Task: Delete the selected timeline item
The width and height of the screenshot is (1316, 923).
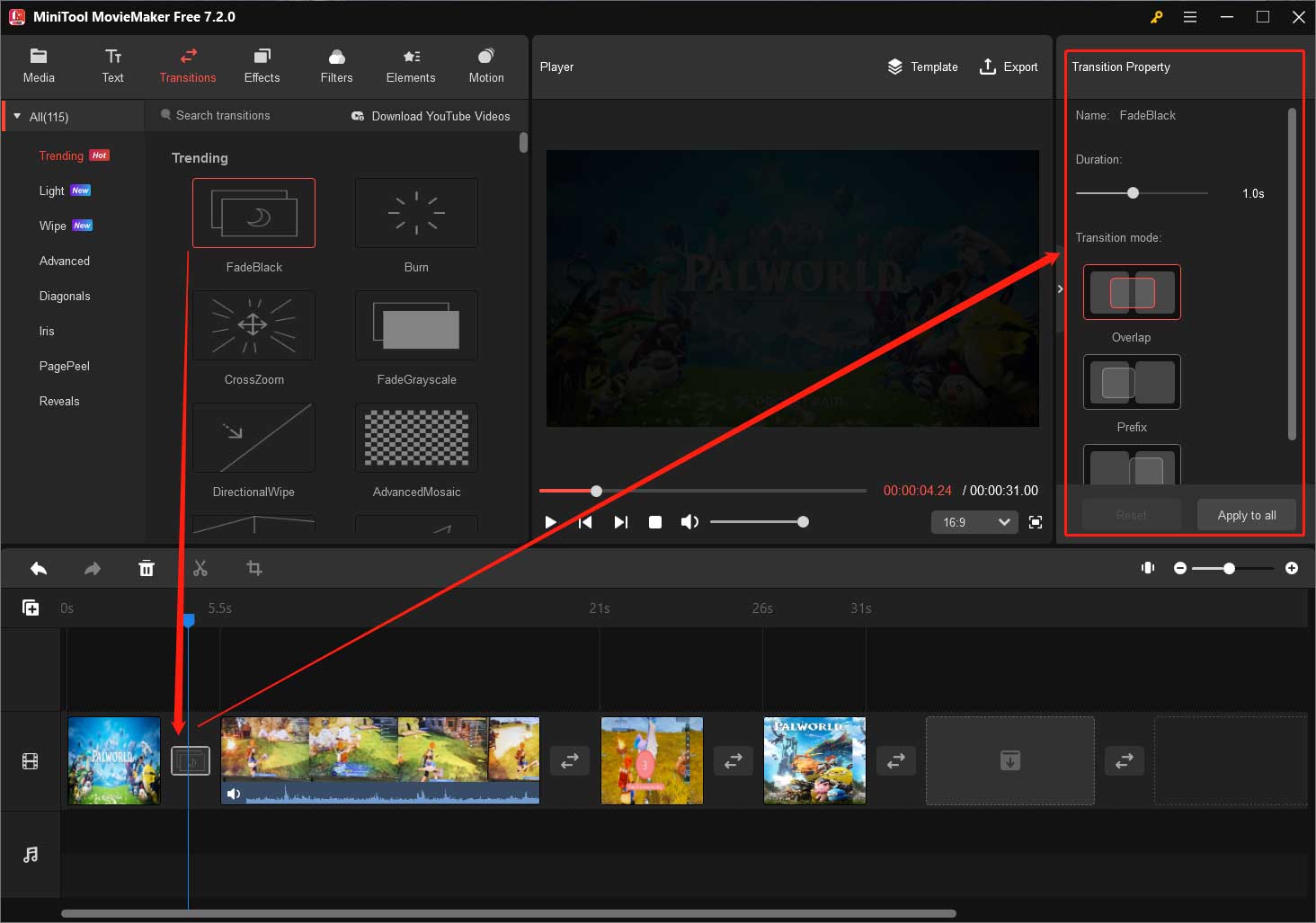Action: pyautogui.click(x=147, y=568)
